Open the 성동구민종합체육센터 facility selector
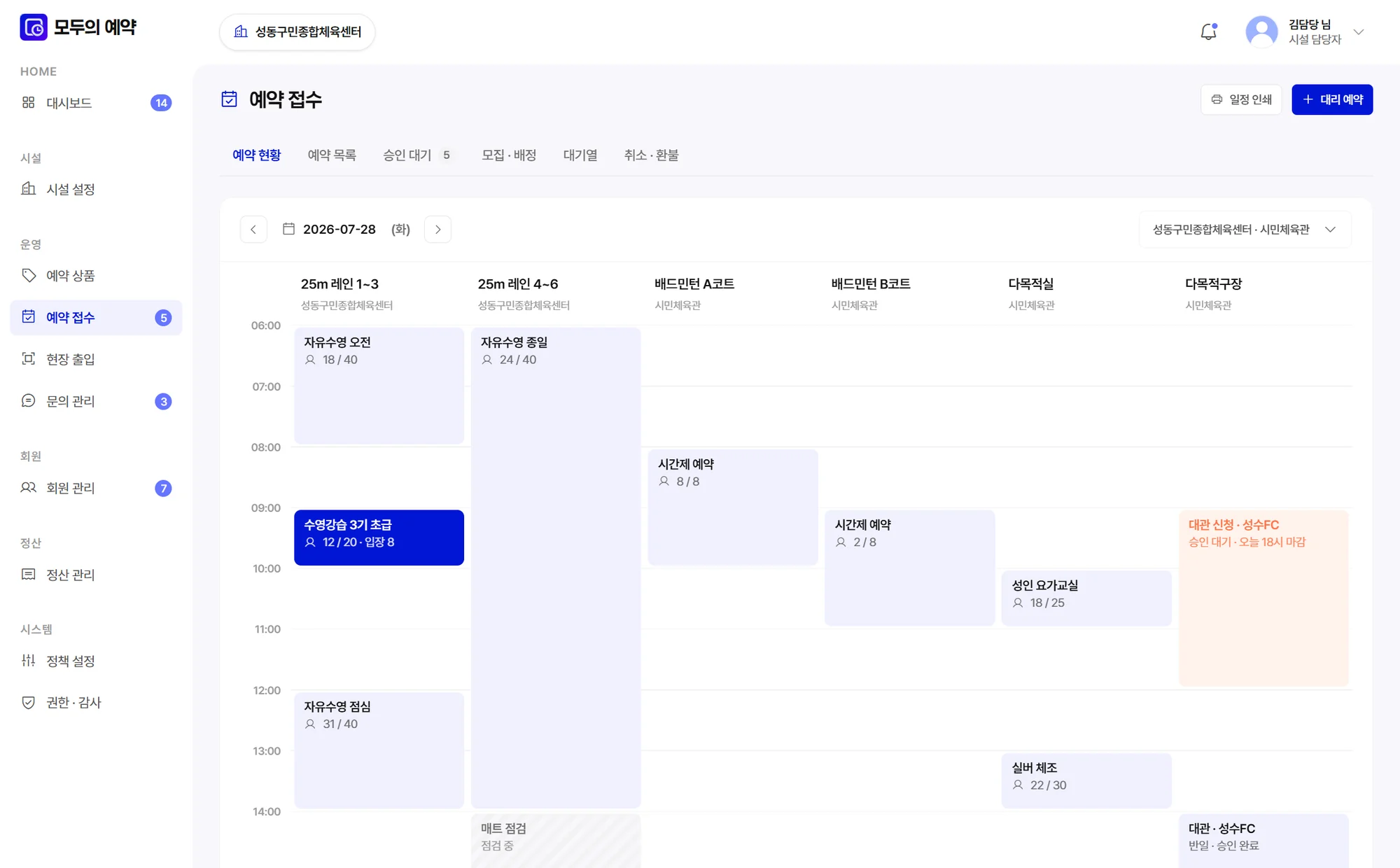1400x868 pixels. 297,32
